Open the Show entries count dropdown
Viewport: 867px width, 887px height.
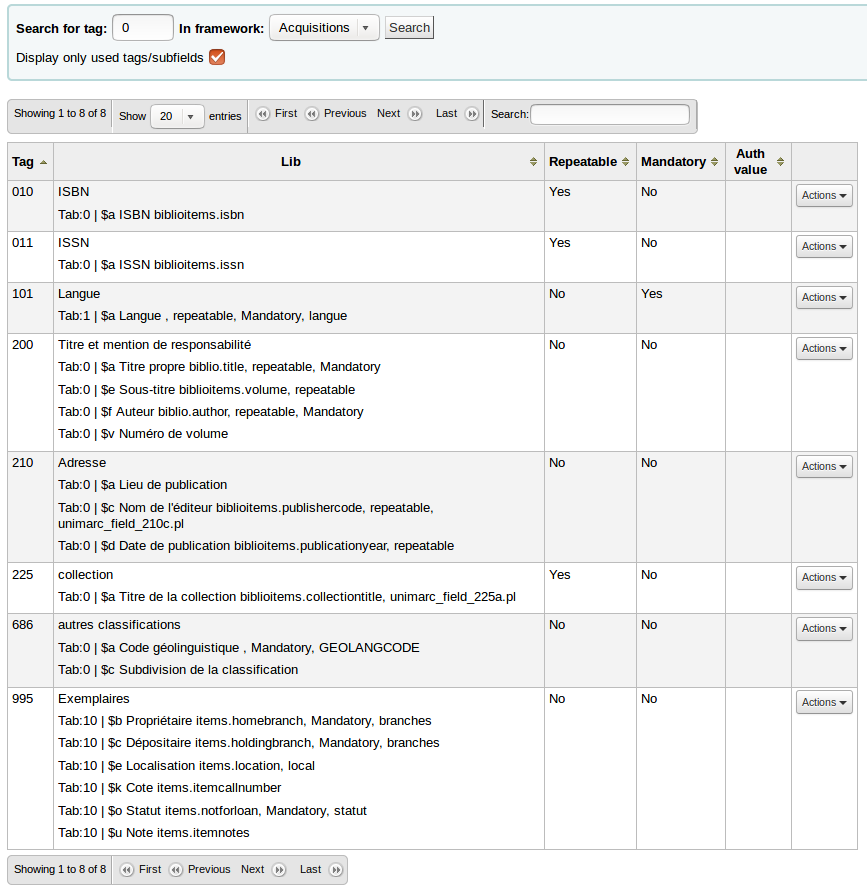pos(177,116)
